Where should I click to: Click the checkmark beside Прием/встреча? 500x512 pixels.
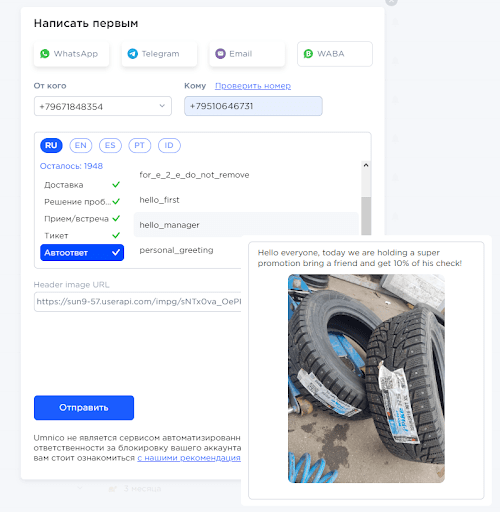coord(116,218)
